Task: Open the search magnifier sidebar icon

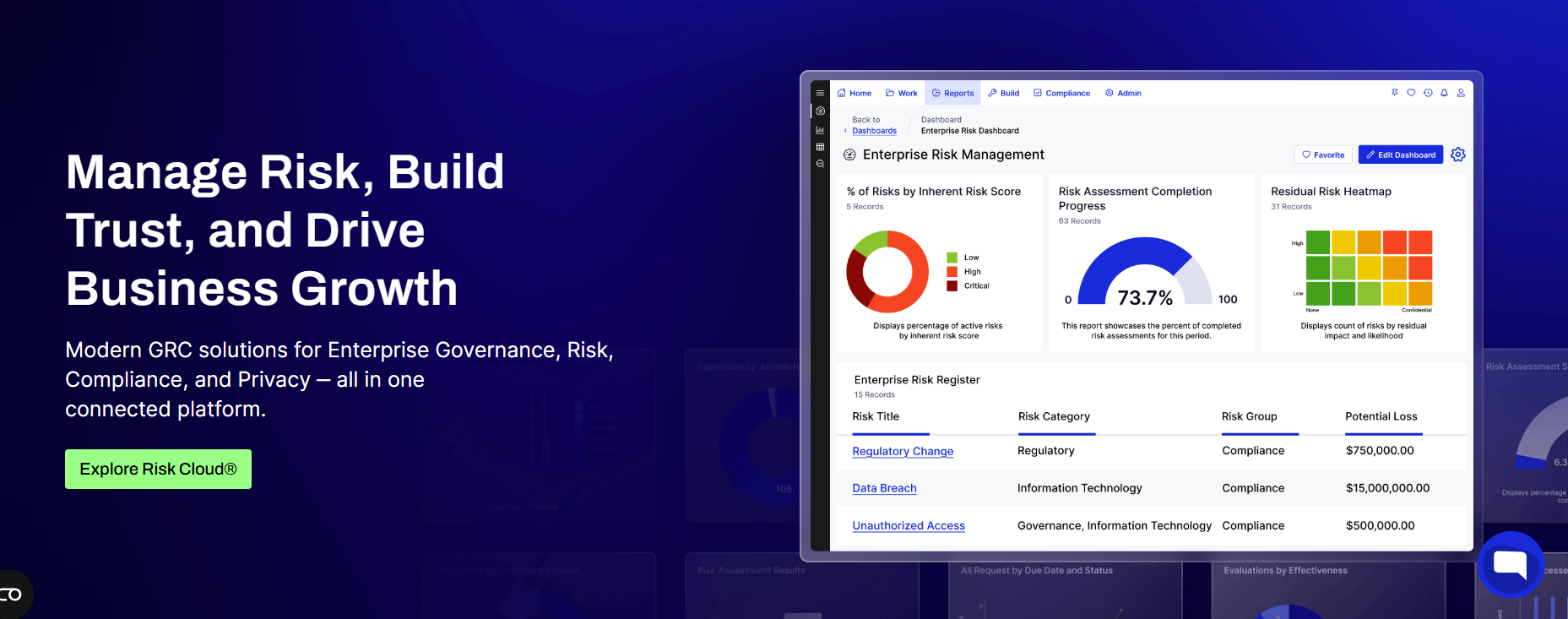Action: (x=820, y=164)
